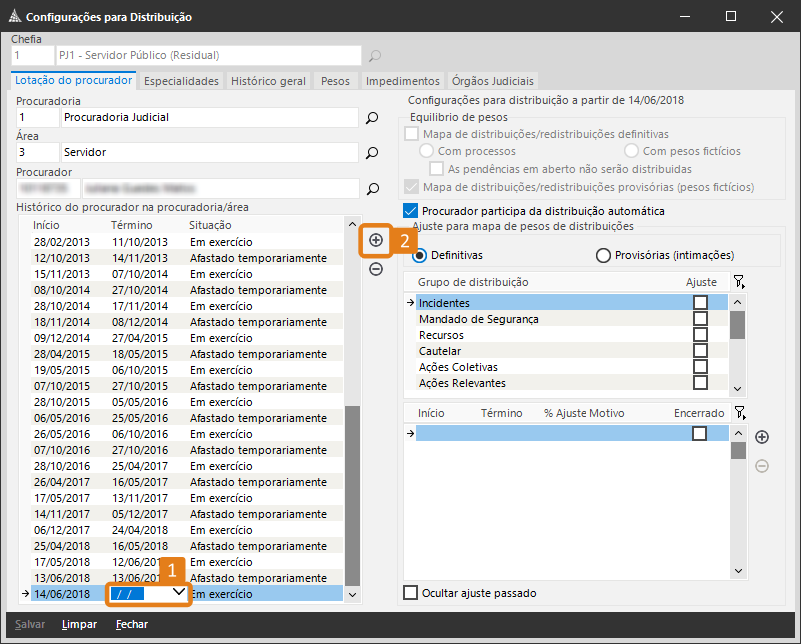Check the Ajuste box for Incidentes
This screenshot has height=644, width=801.
(700, 302)
